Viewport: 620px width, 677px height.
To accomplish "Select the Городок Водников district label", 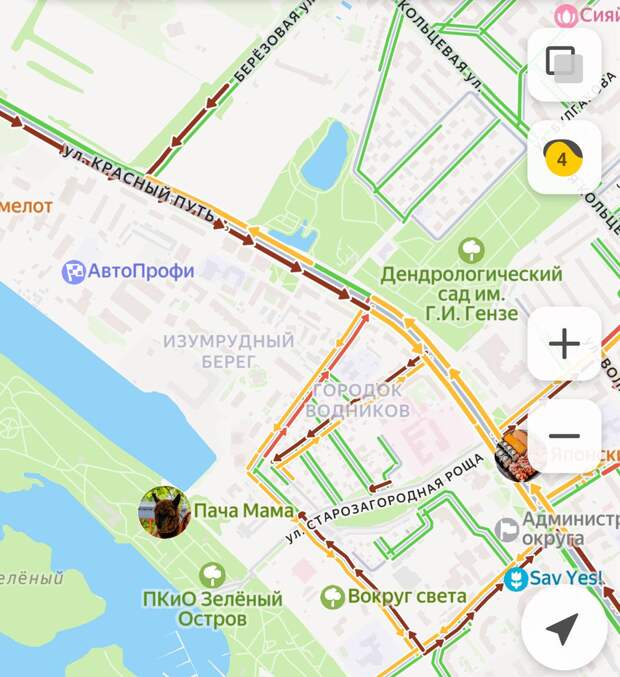I will [x=357, y=400].
